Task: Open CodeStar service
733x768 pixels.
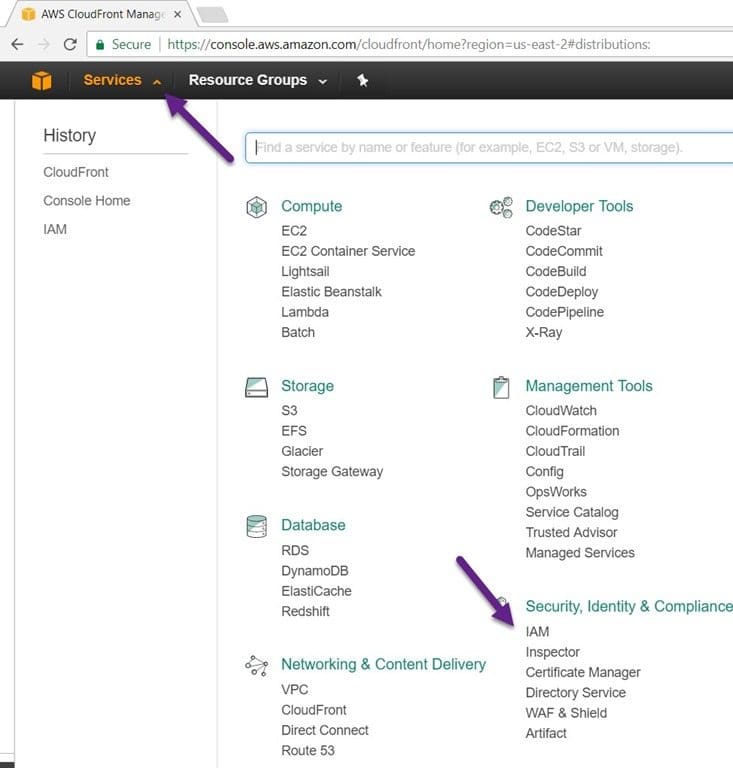Action: 553,231
